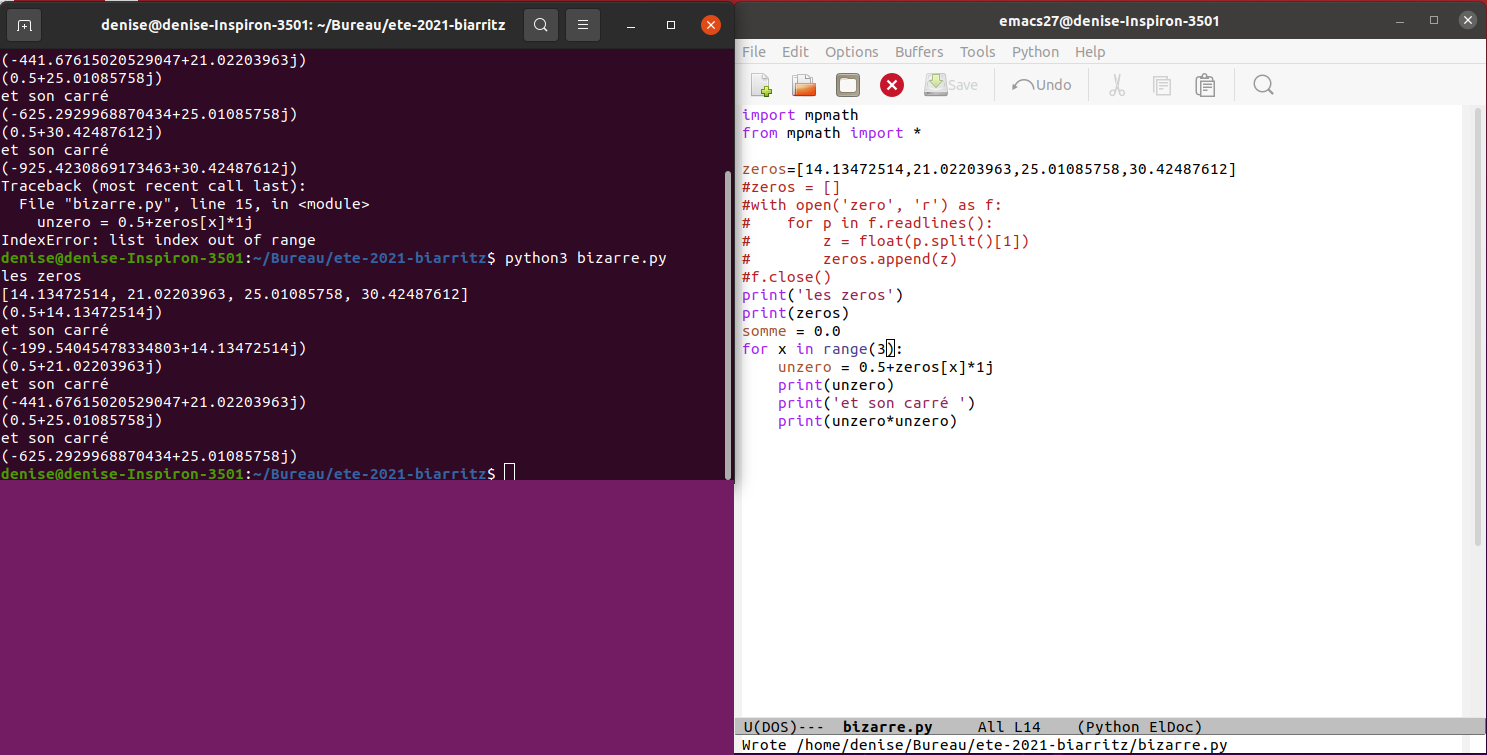Screen dimensions: 1487x755
Task: Open the Python menu in Emacs
Action: 1035,52
